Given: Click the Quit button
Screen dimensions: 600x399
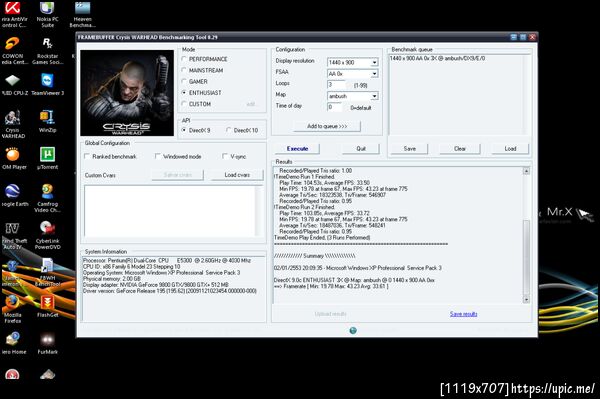Looking at the screenshot, I should (361, 148).
